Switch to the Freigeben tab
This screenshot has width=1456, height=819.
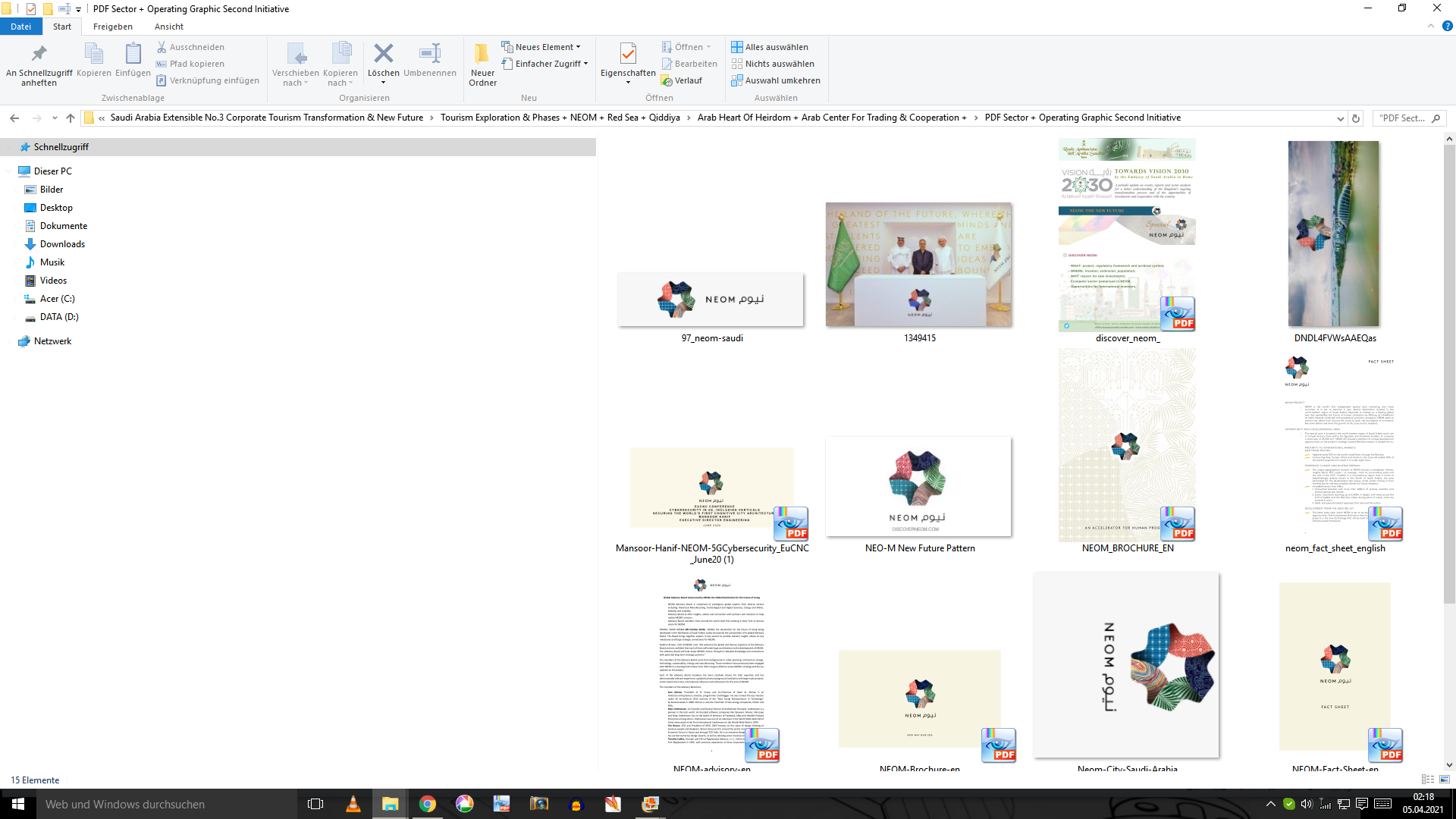pos(113,27)
